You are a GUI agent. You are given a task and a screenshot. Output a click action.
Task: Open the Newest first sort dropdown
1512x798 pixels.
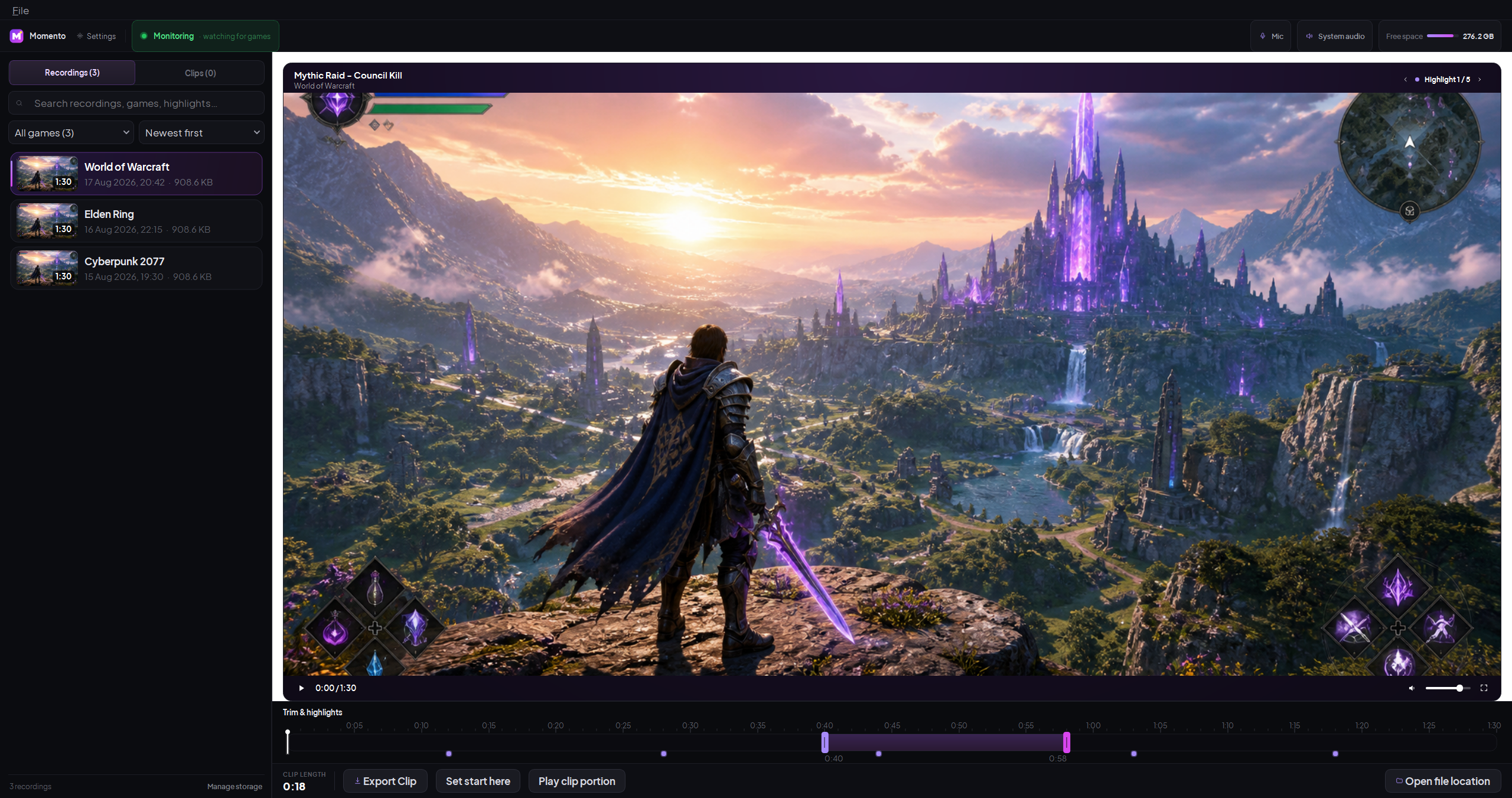pyautogui.click(x=201, y=133)
